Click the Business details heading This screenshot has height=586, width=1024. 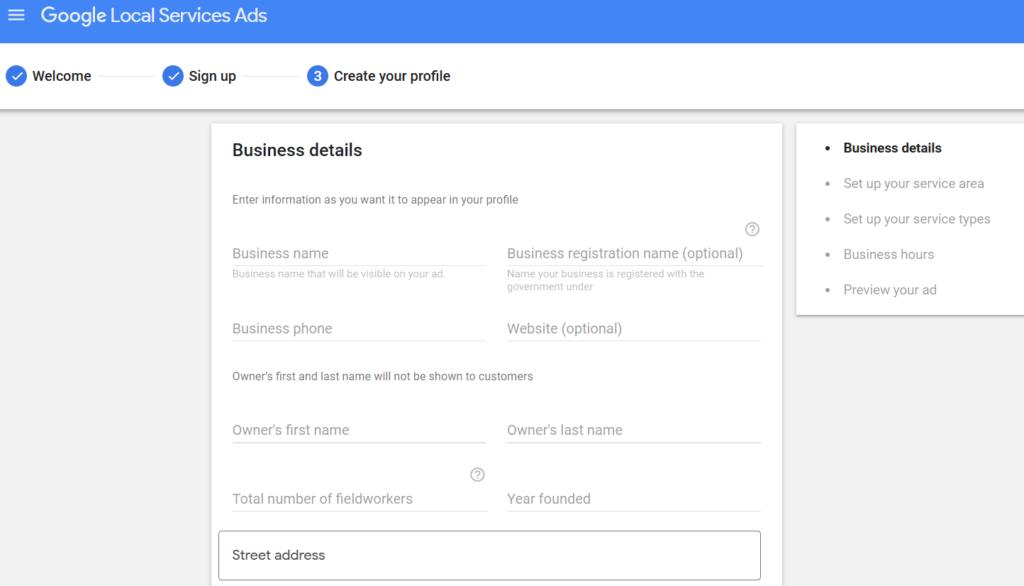[x=297, y=150]
